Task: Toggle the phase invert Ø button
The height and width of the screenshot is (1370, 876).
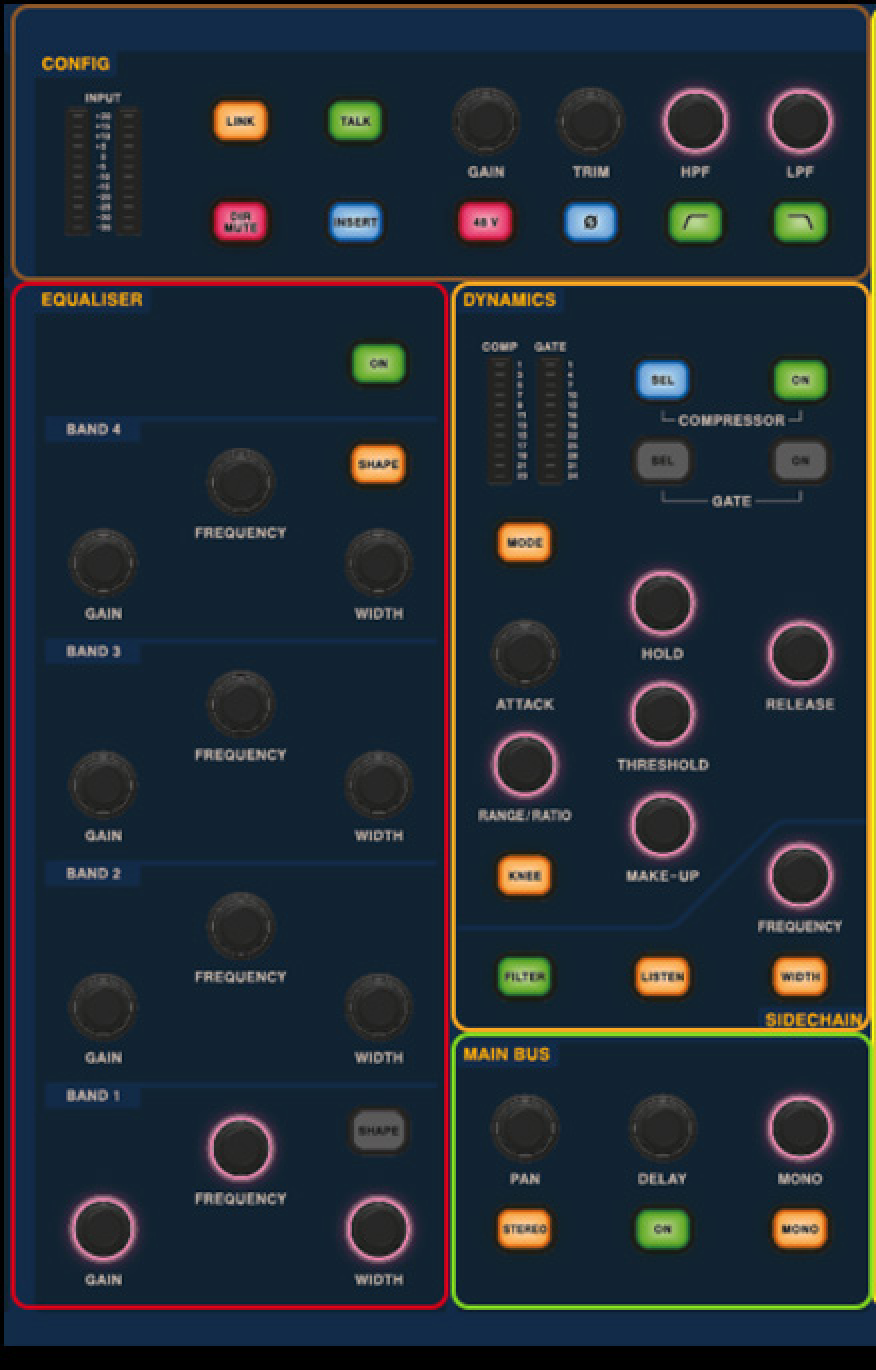Action: point(590,223)
